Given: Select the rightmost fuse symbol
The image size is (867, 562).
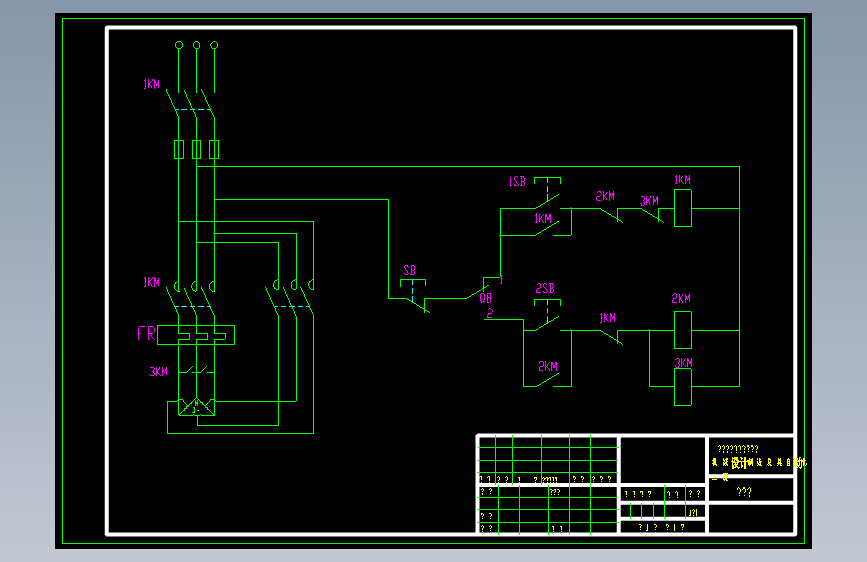Looking at the screenshot, I should (x=214, y=149).
